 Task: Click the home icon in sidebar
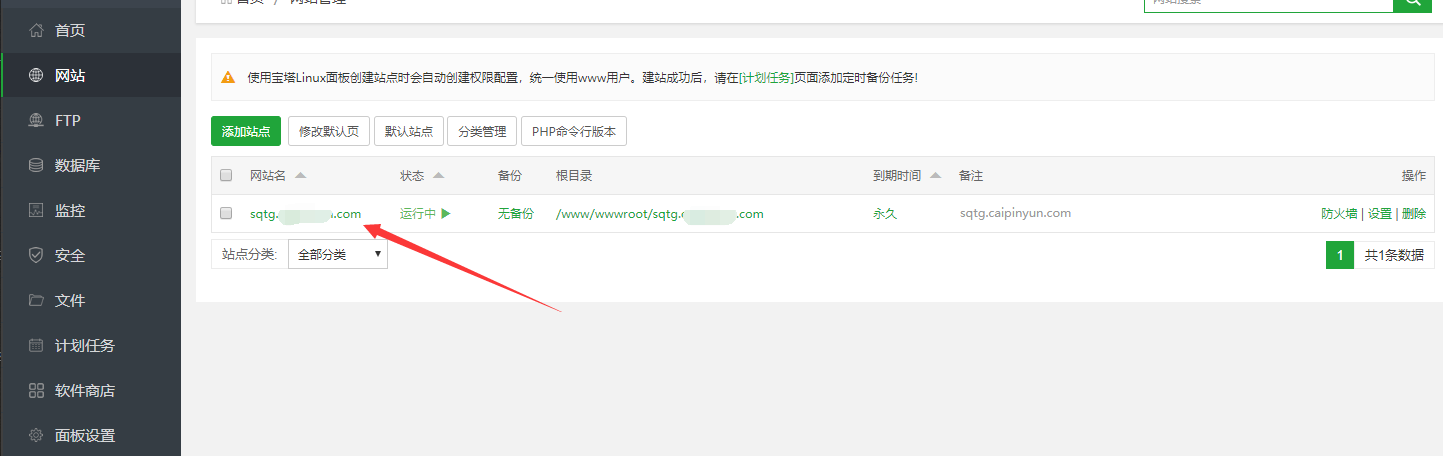(36, 31)
